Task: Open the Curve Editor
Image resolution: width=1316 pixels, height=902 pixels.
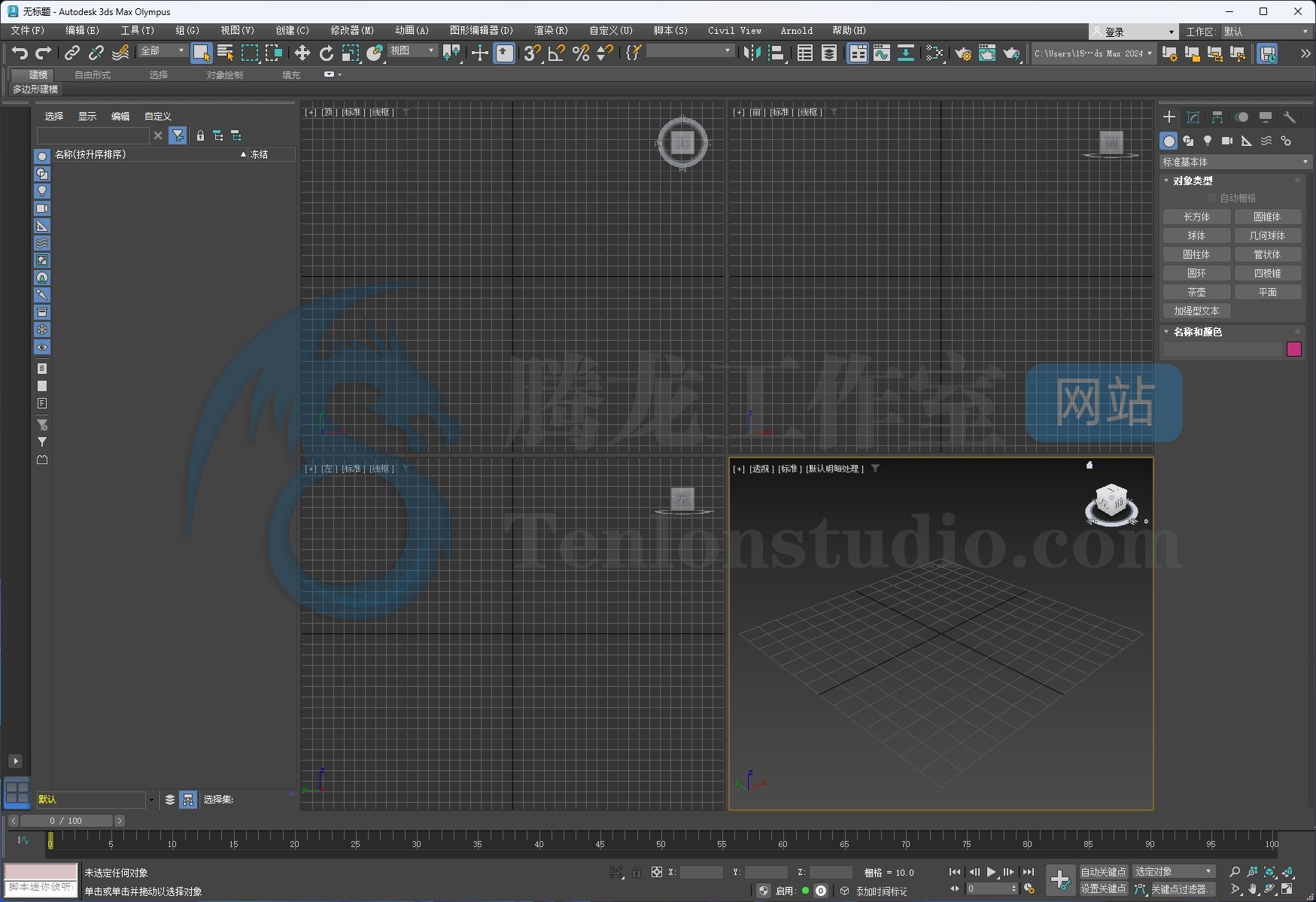Action: [x=881, y=53]
